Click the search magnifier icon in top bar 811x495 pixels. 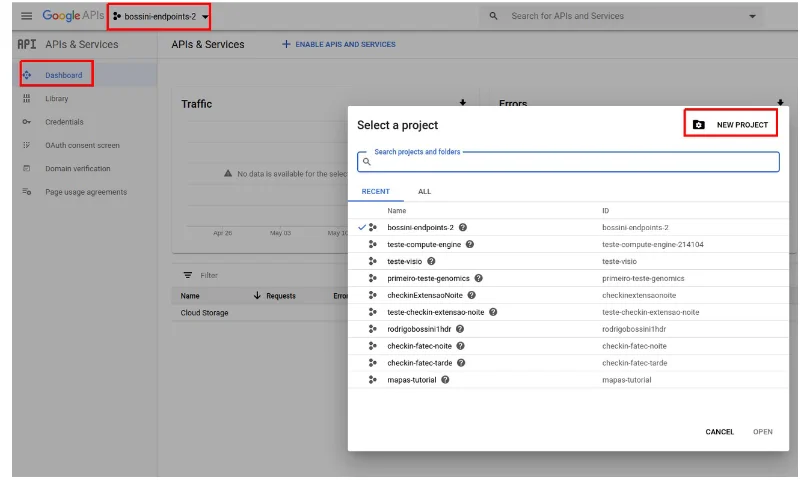click(493, 16)
